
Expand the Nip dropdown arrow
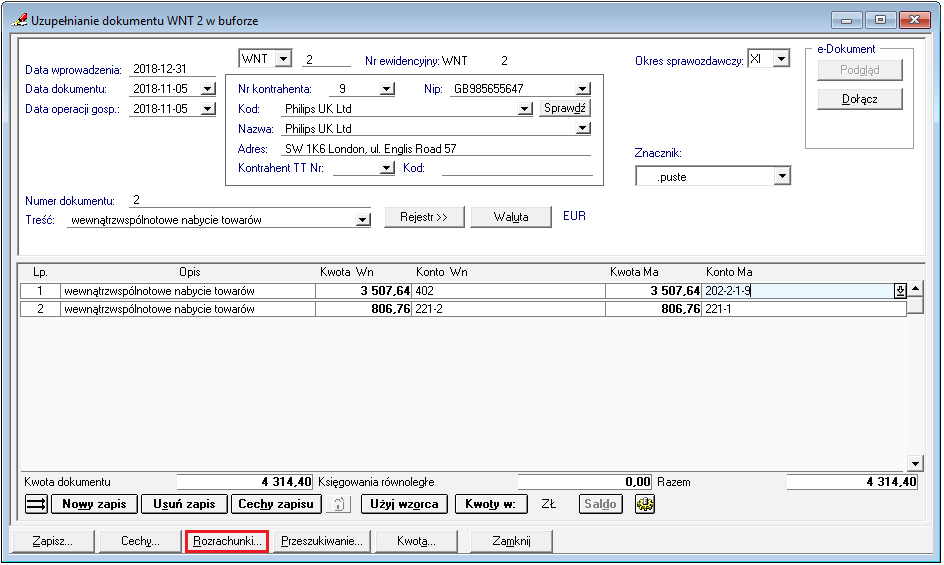coord(582,89)
